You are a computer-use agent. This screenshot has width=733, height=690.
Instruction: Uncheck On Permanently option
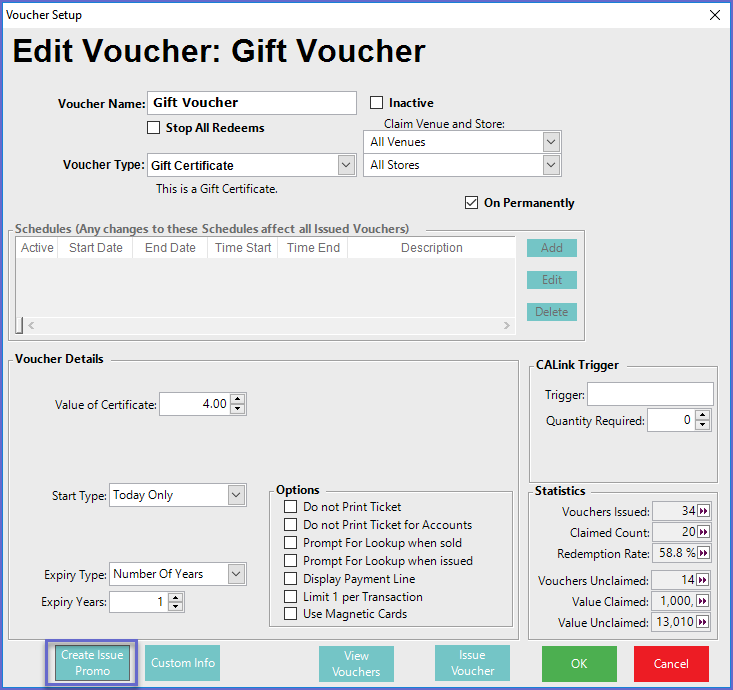pyautogui.click(x=472, y=203)
